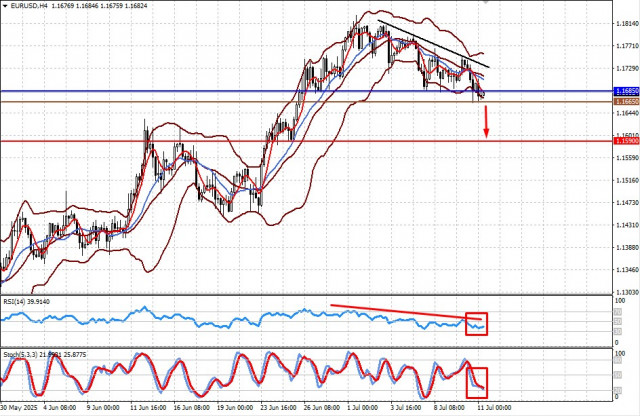Click the 8 Jul 08:00 time label
Viewport: 640px width, 416px height.
click(449, 407)
